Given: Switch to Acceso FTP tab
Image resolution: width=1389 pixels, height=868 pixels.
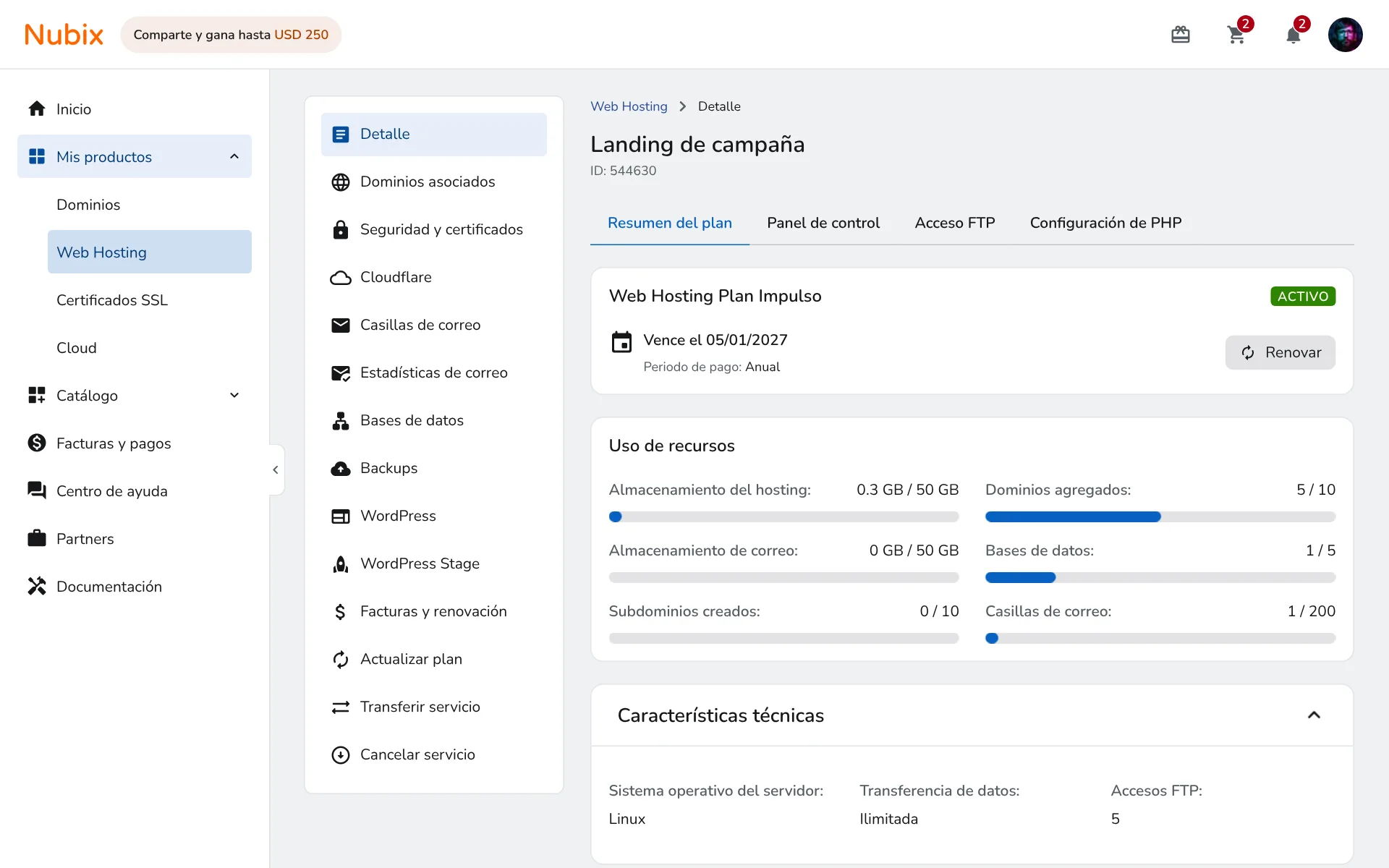Looking at the screenshot, I should pos(955,223).
